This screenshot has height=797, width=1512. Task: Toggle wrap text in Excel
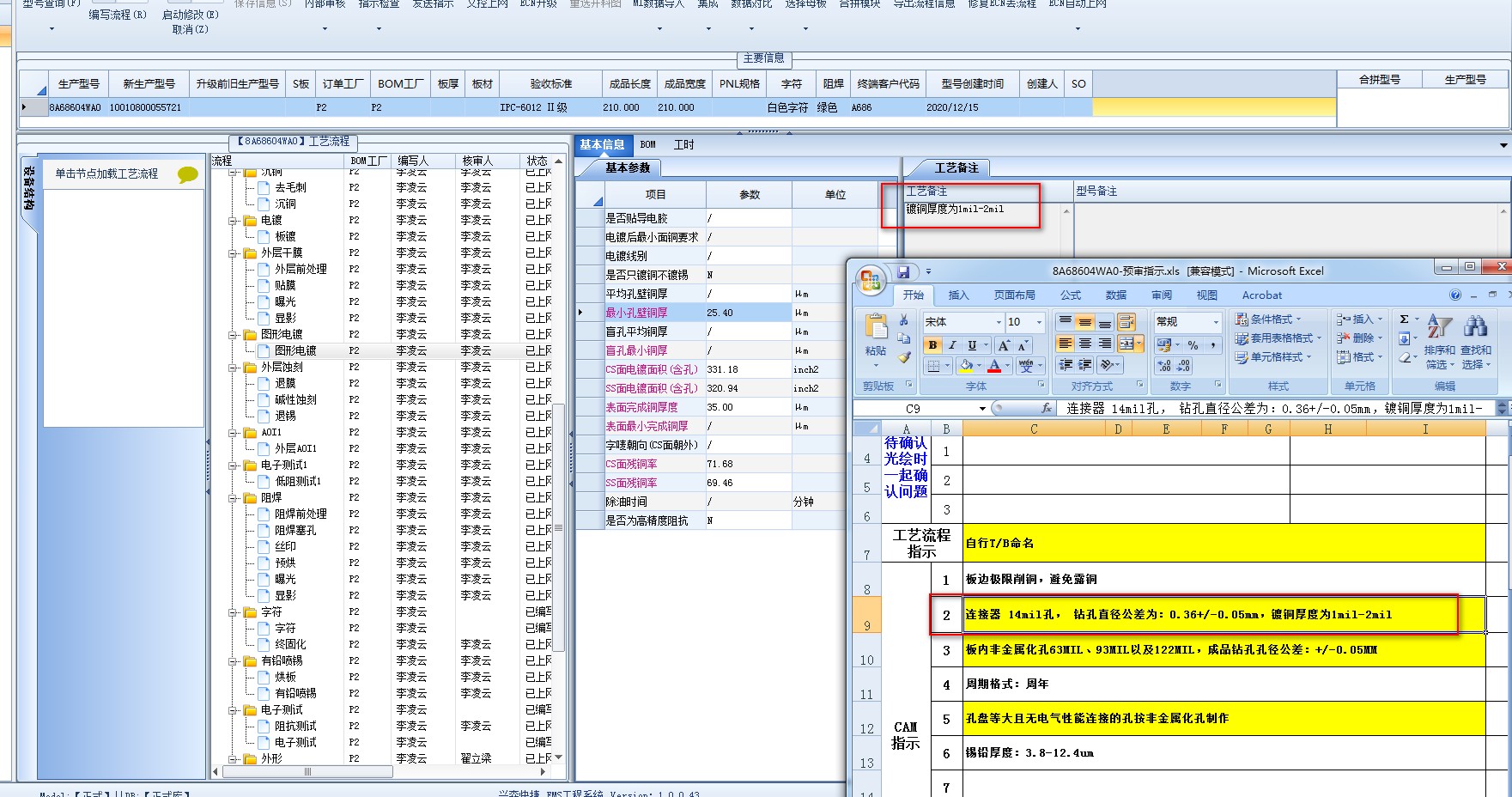[1126, 322]
